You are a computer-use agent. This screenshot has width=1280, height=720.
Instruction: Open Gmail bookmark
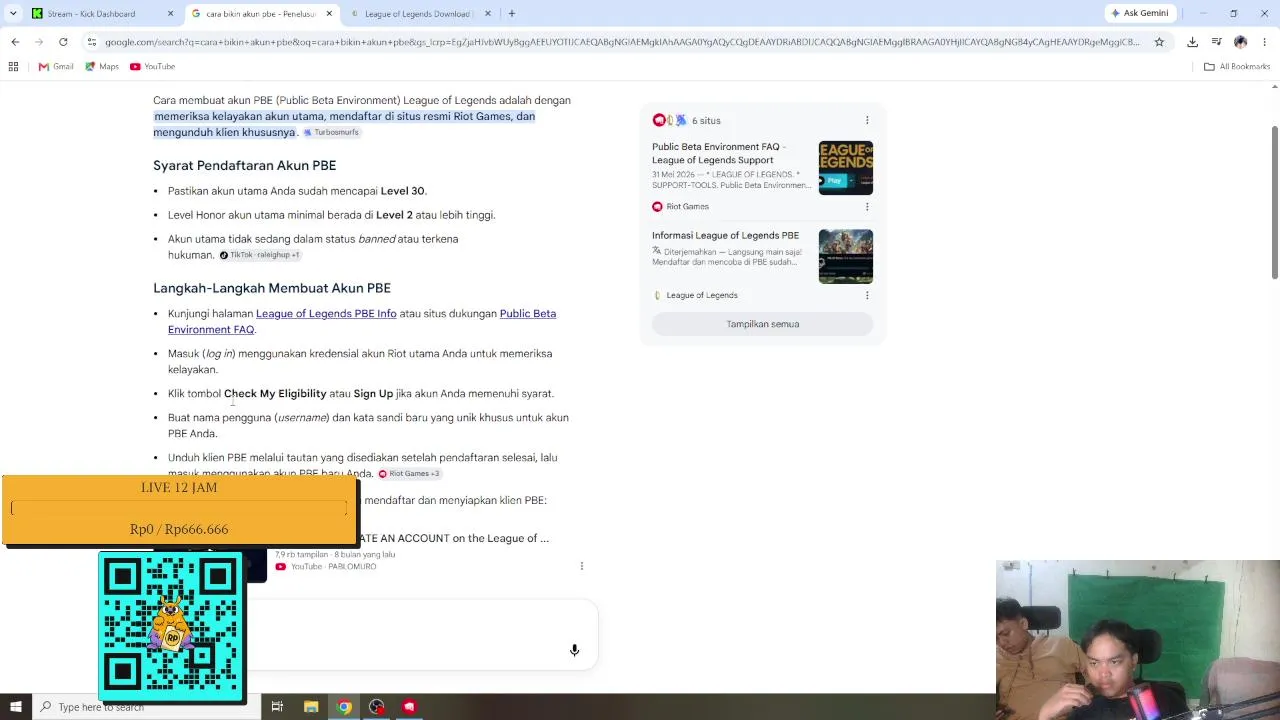(x=56, y=67)
